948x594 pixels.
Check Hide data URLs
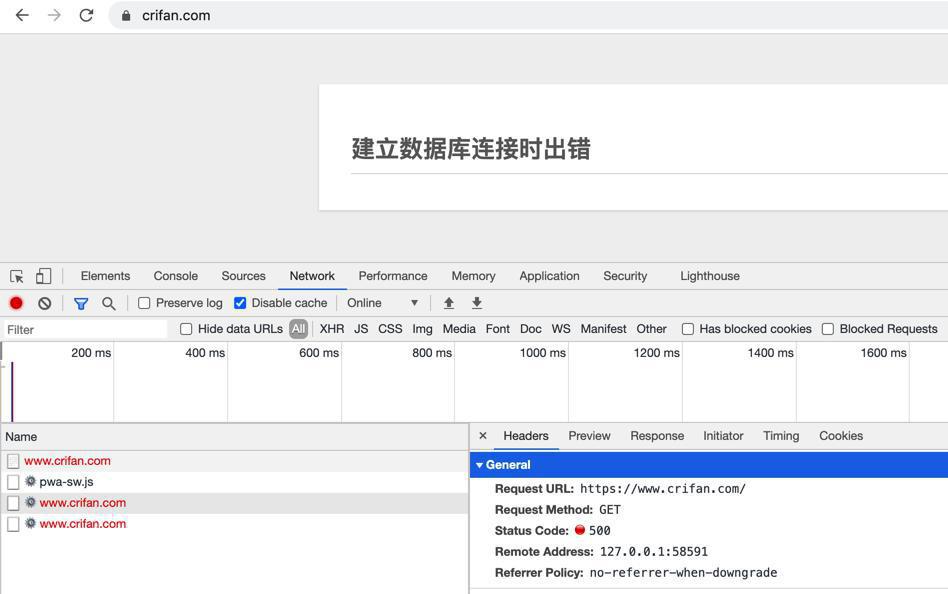coord(186,329)
